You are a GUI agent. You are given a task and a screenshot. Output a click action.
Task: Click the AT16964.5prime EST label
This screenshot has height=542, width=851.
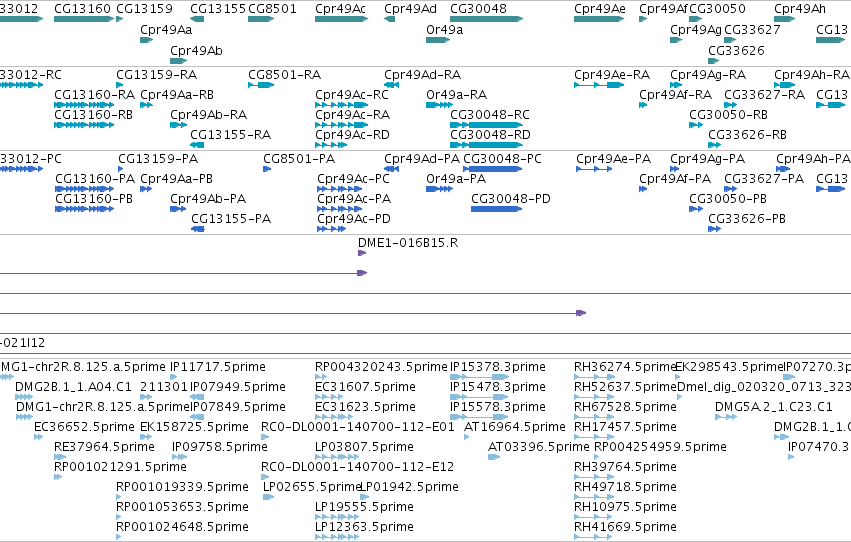[x=515, y=427]
